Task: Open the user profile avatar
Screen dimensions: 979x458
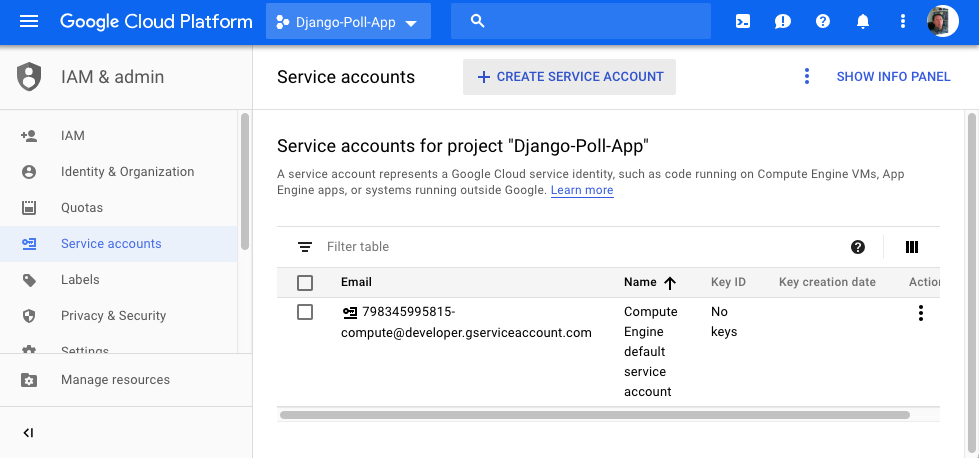Action: coord(942,22)
